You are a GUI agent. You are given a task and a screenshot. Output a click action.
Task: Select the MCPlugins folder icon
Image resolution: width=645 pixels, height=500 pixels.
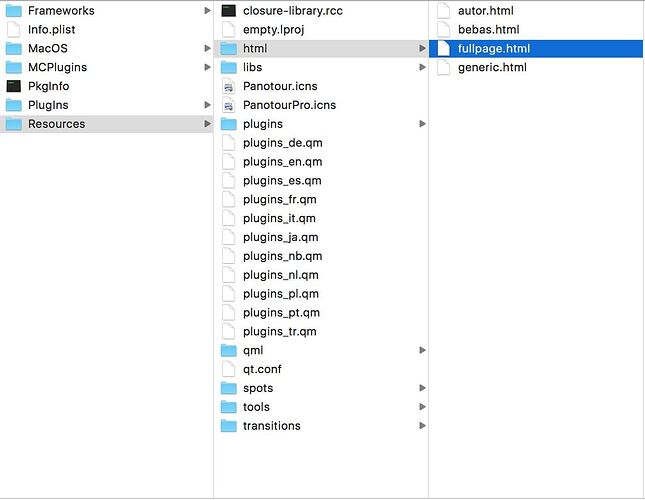click(x=14, y=67)
